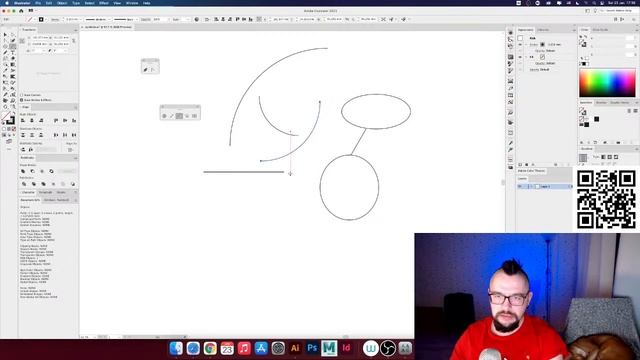Screen dimensions: 640x360
Task: Open Google Chrome from the Dock
Action: click(210, 348)
